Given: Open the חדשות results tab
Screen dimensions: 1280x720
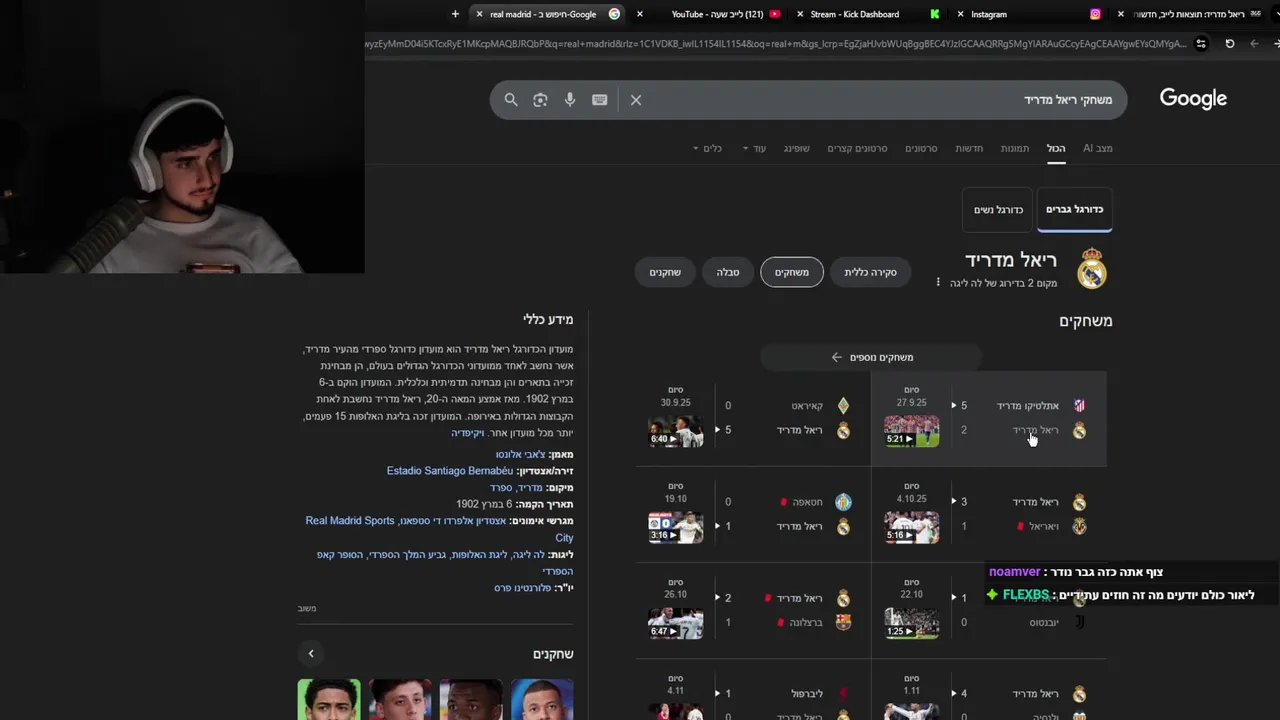Looking at the screenshot, I should (969, 148).
